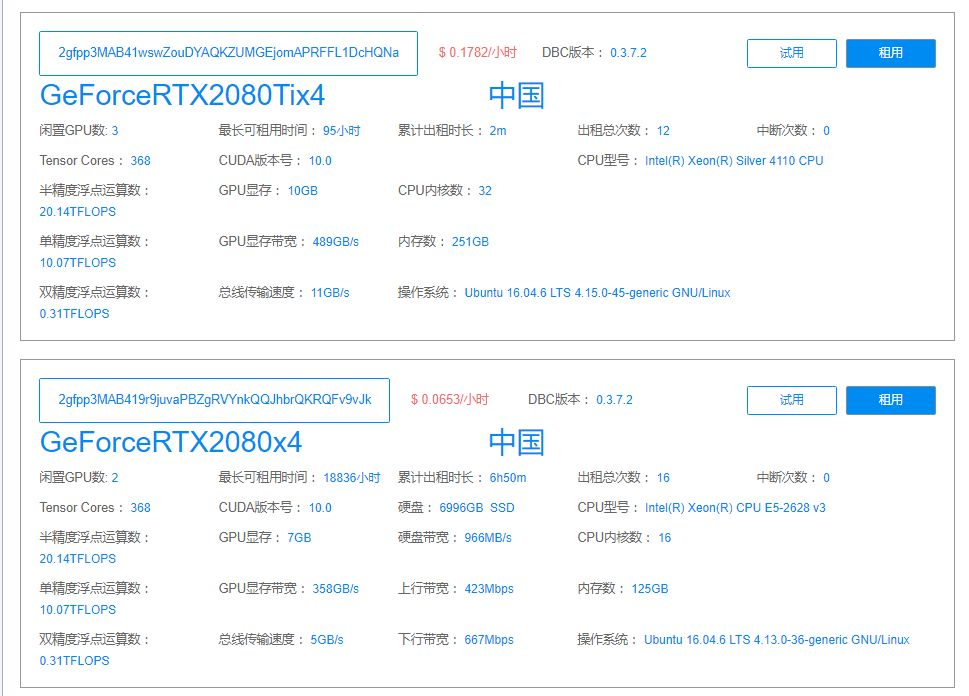Click 硬盘 6996GB SSD value

[x=477, y=507]
